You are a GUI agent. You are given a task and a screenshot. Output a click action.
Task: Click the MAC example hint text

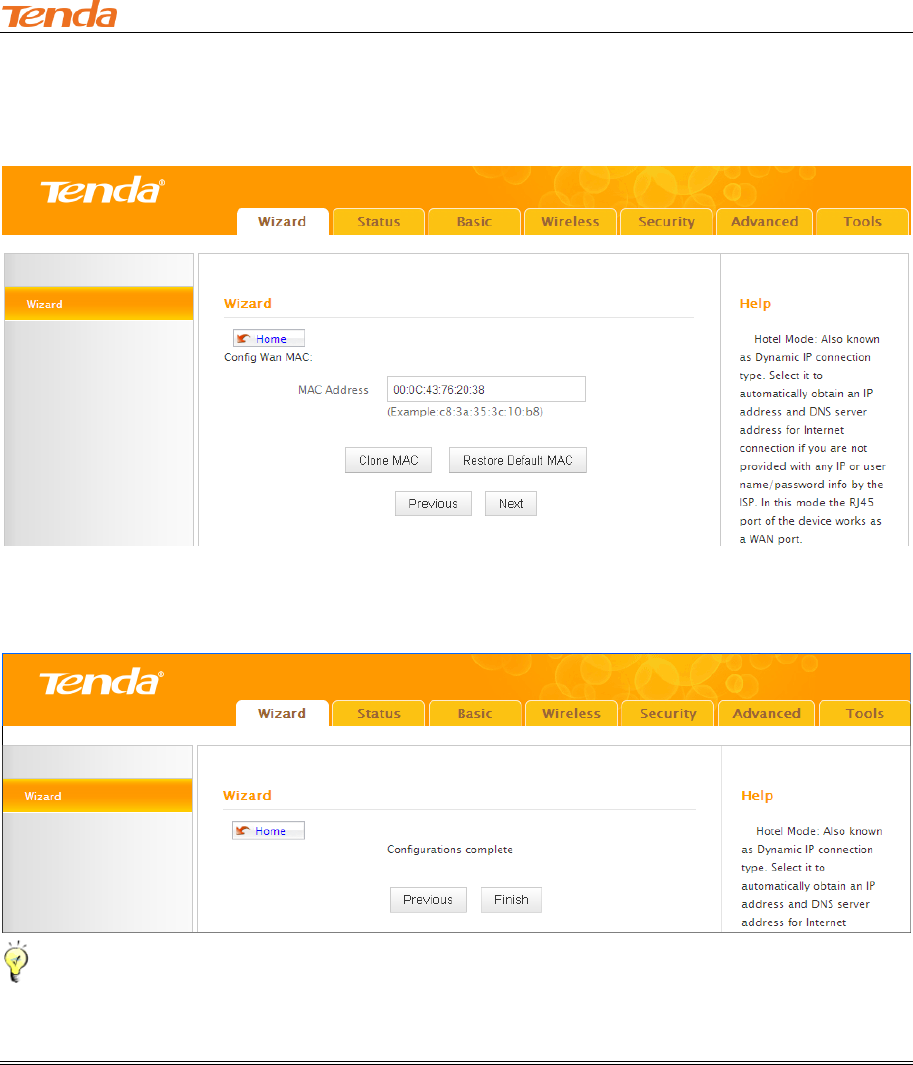[465, 412]
